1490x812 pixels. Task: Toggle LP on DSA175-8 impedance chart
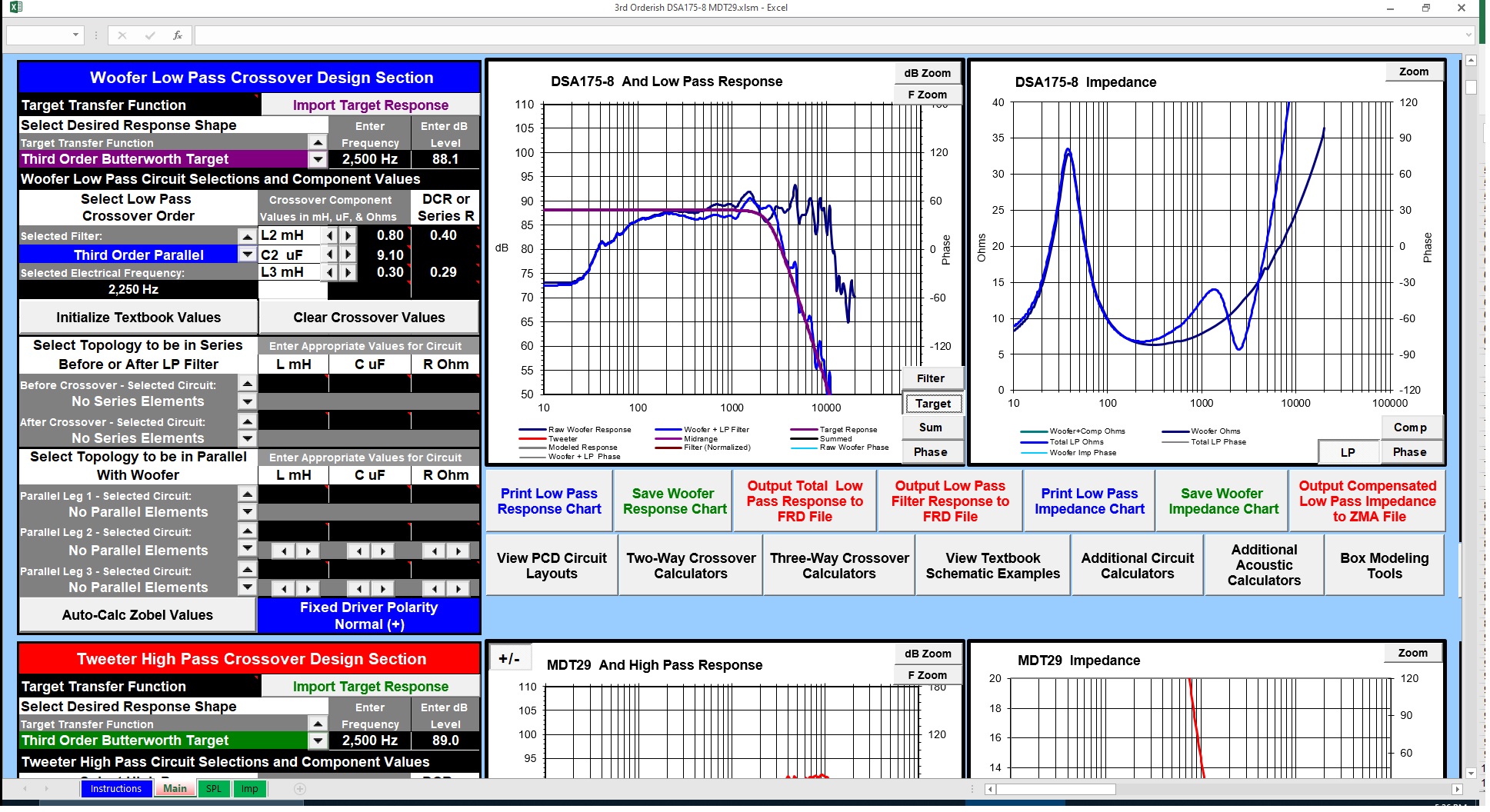click(1348, 452)
